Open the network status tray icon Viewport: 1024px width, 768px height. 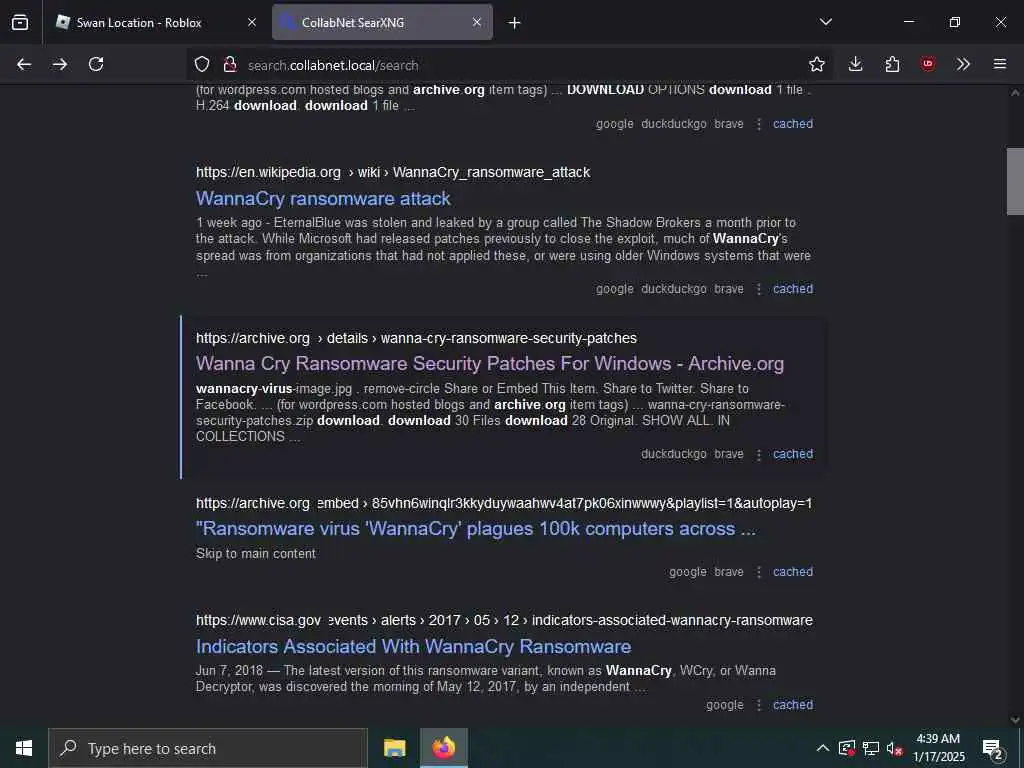coord(871,748)
